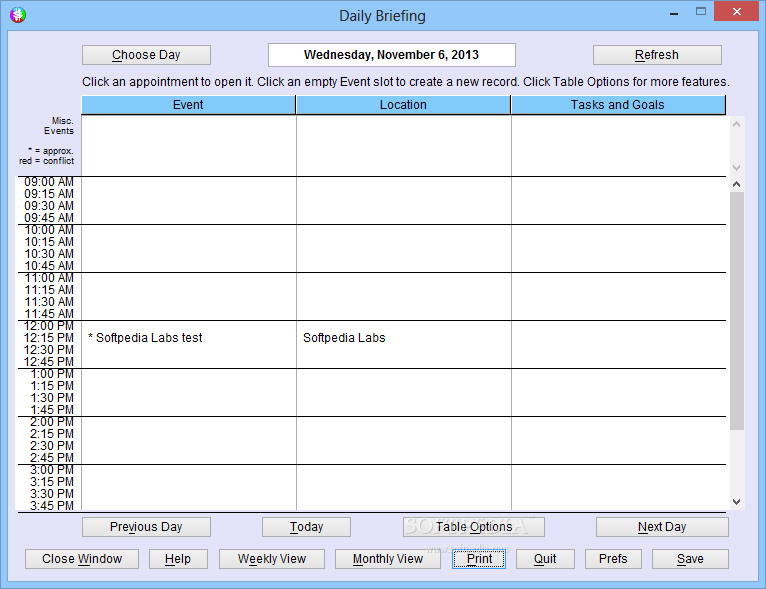
Task: Click the 09:00 AM time label
Action: (x=49, y=182)
